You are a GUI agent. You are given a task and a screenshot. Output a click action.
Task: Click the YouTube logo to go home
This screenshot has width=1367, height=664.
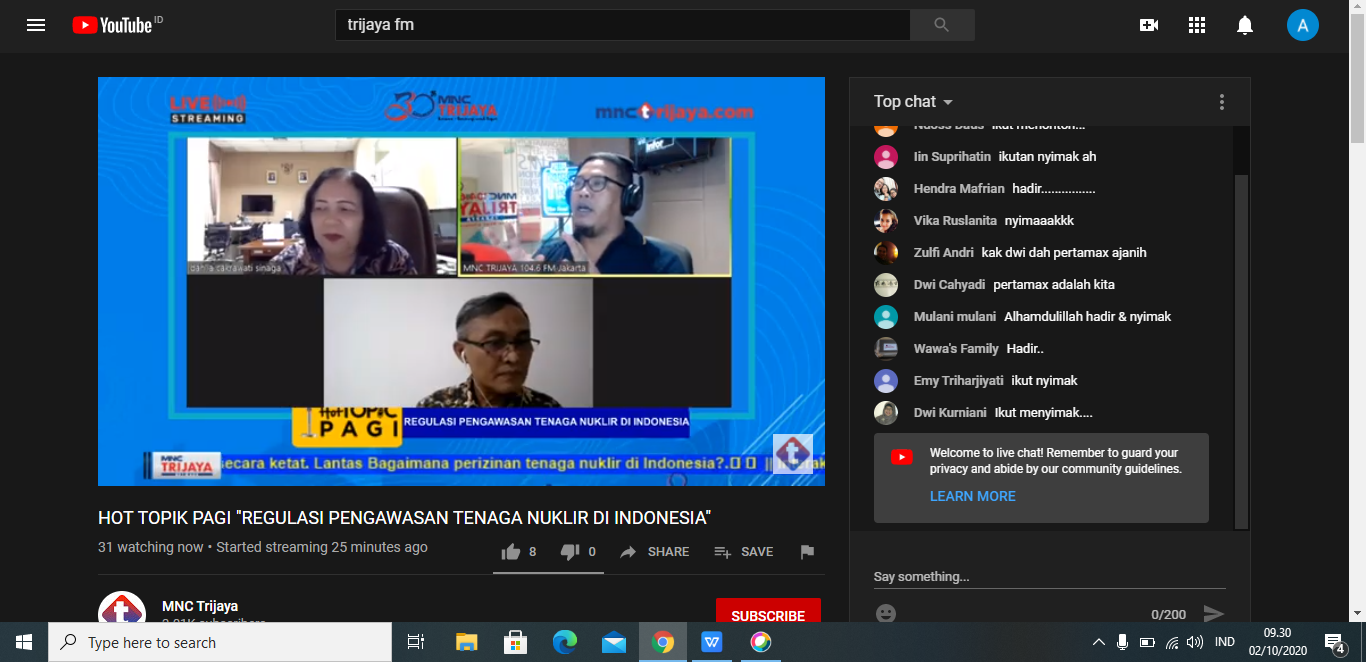tap(117, 25)
